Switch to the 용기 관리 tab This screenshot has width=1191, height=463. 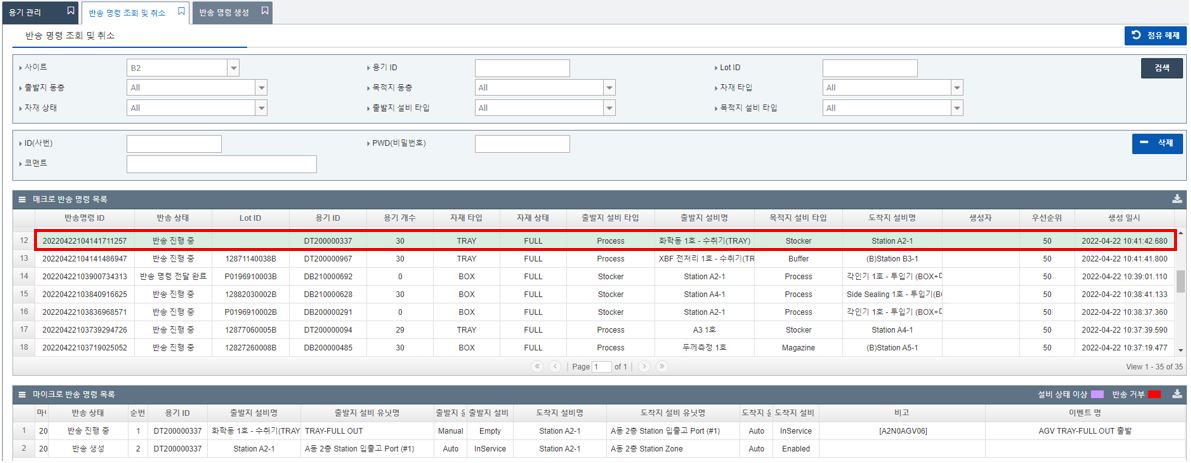30,12
